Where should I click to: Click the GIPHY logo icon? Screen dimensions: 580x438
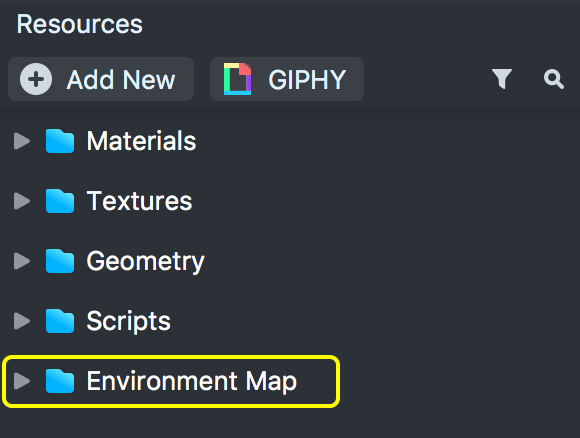[237, 79]
